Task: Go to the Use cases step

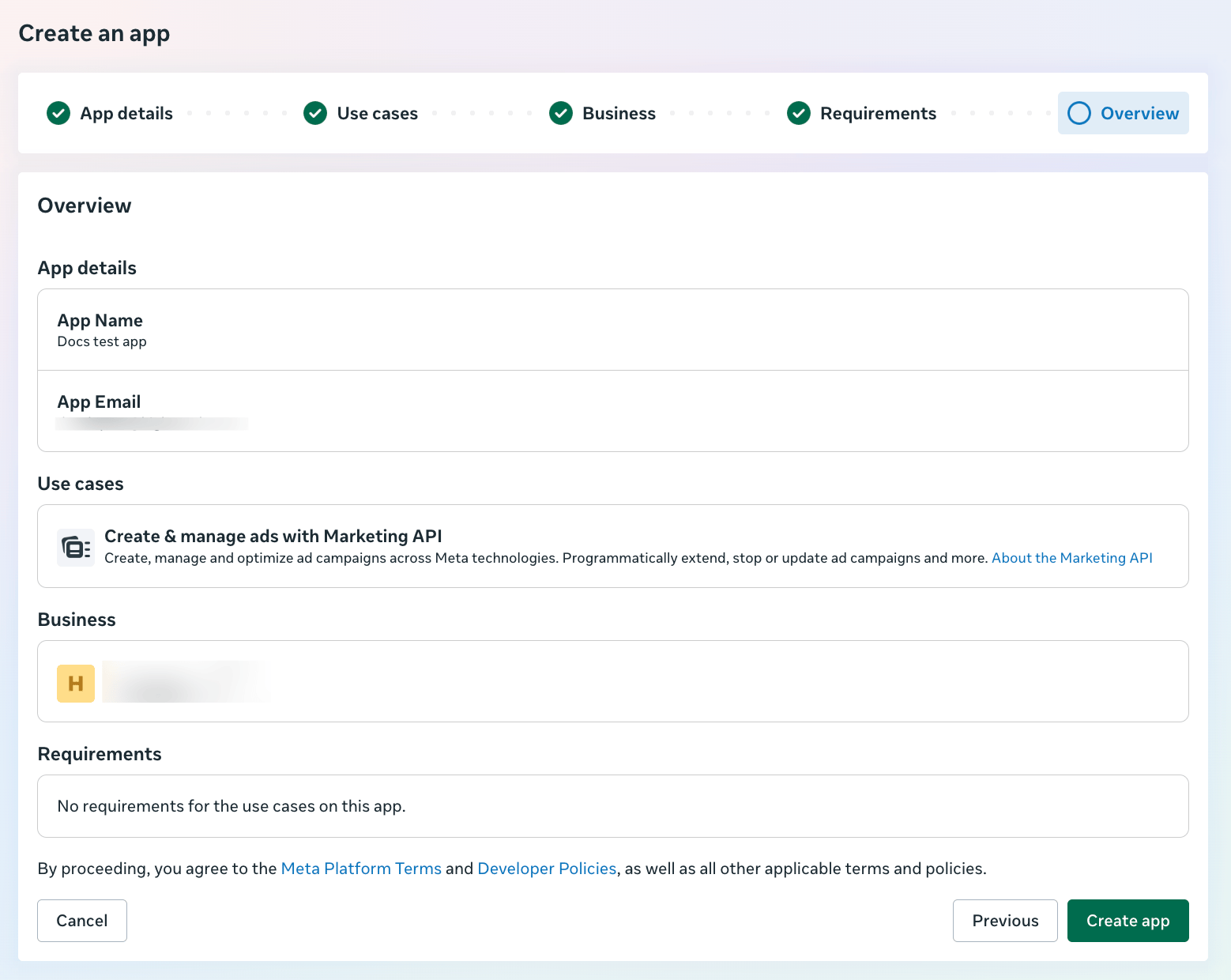Action: 378,113
